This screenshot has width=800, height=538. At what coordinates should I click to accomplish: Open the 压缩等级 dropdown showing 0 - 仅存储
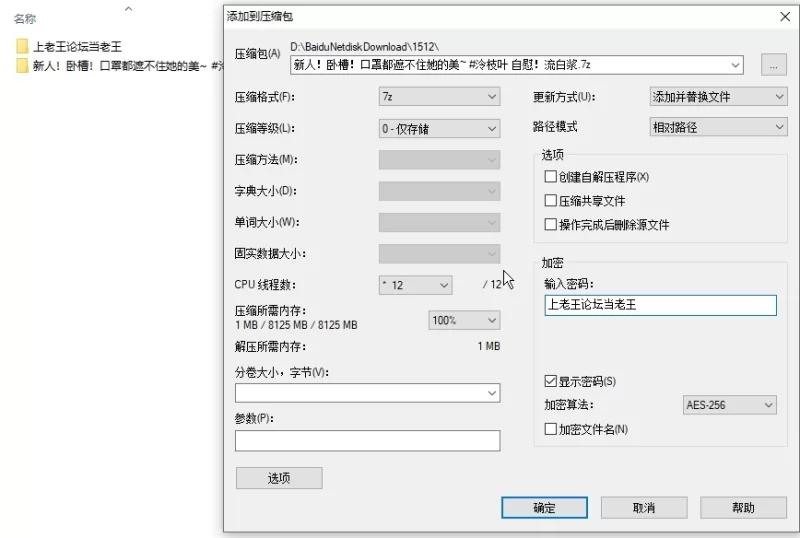click(x=439, y=129)
